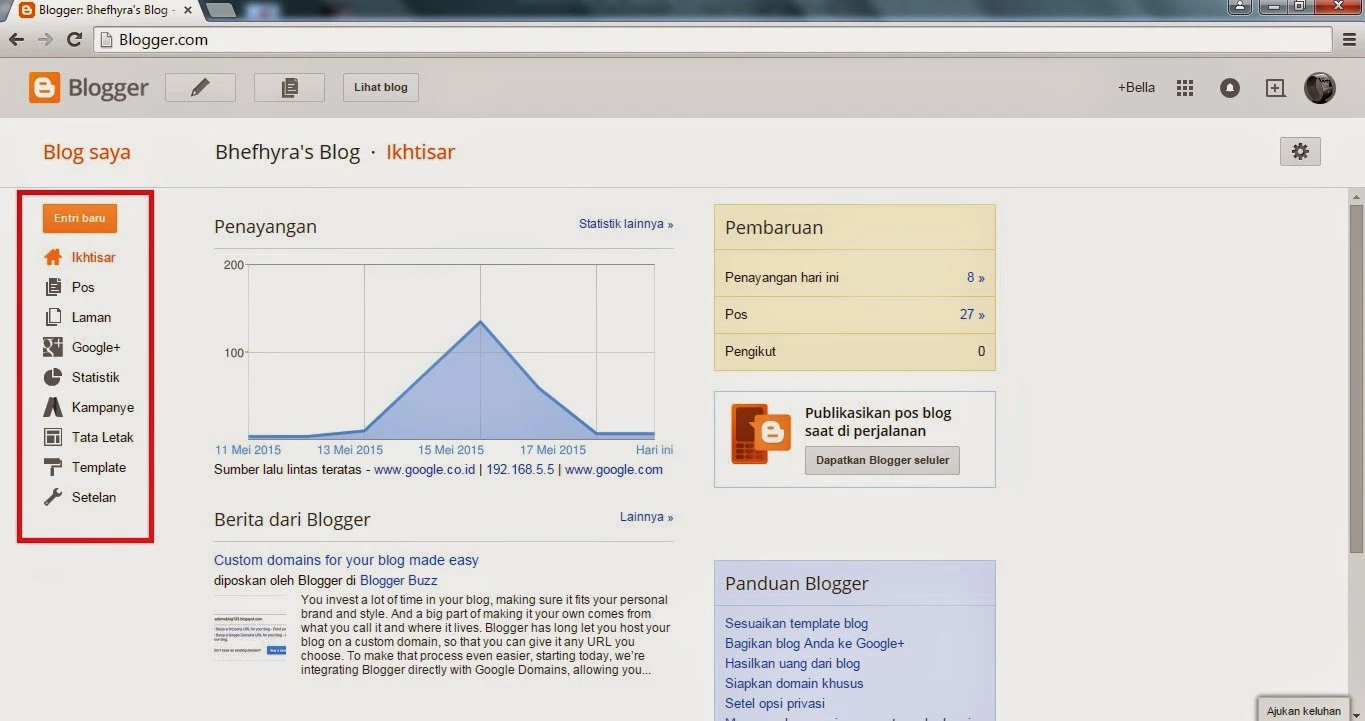This screenshot has width=1365, height=721.
Task: Open the Laman menu item
Action: [91, 317]
